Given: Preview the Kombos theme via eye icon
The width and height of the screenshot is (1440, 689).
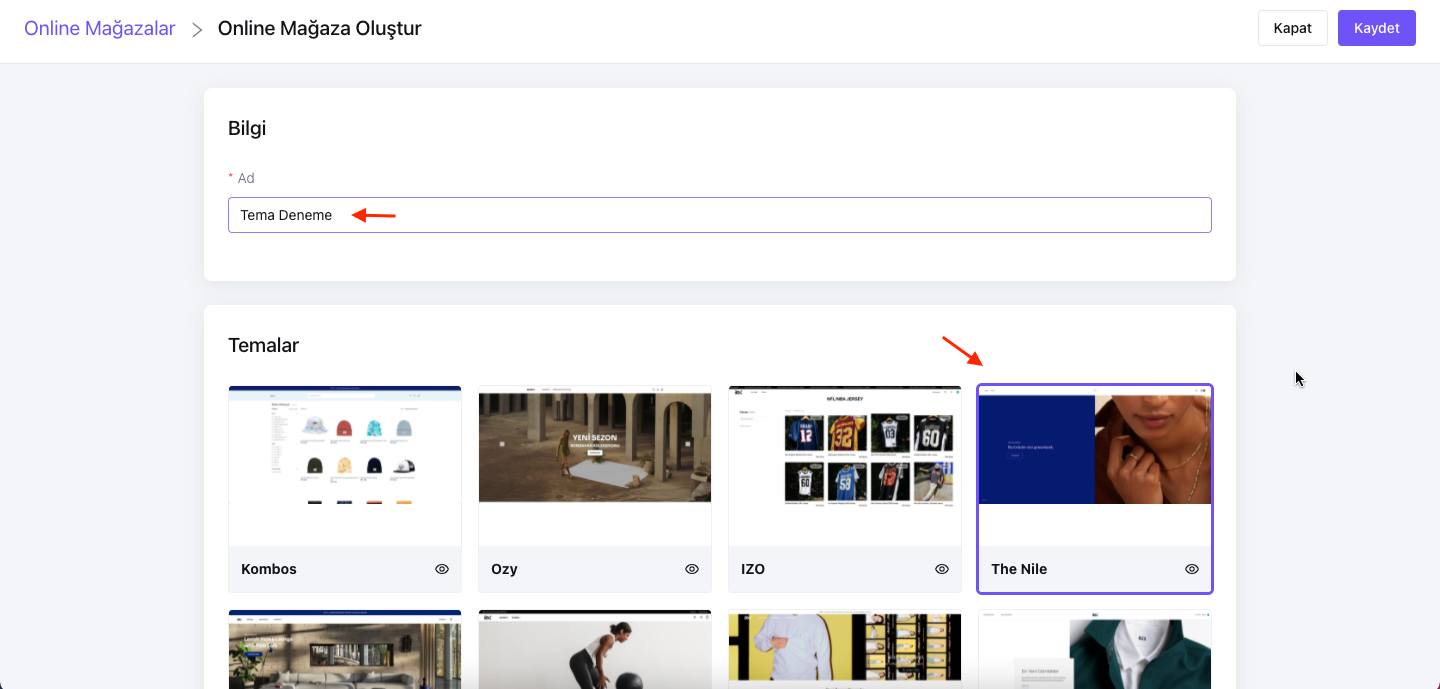Looking at the screenshot, I should coord(442,569).
